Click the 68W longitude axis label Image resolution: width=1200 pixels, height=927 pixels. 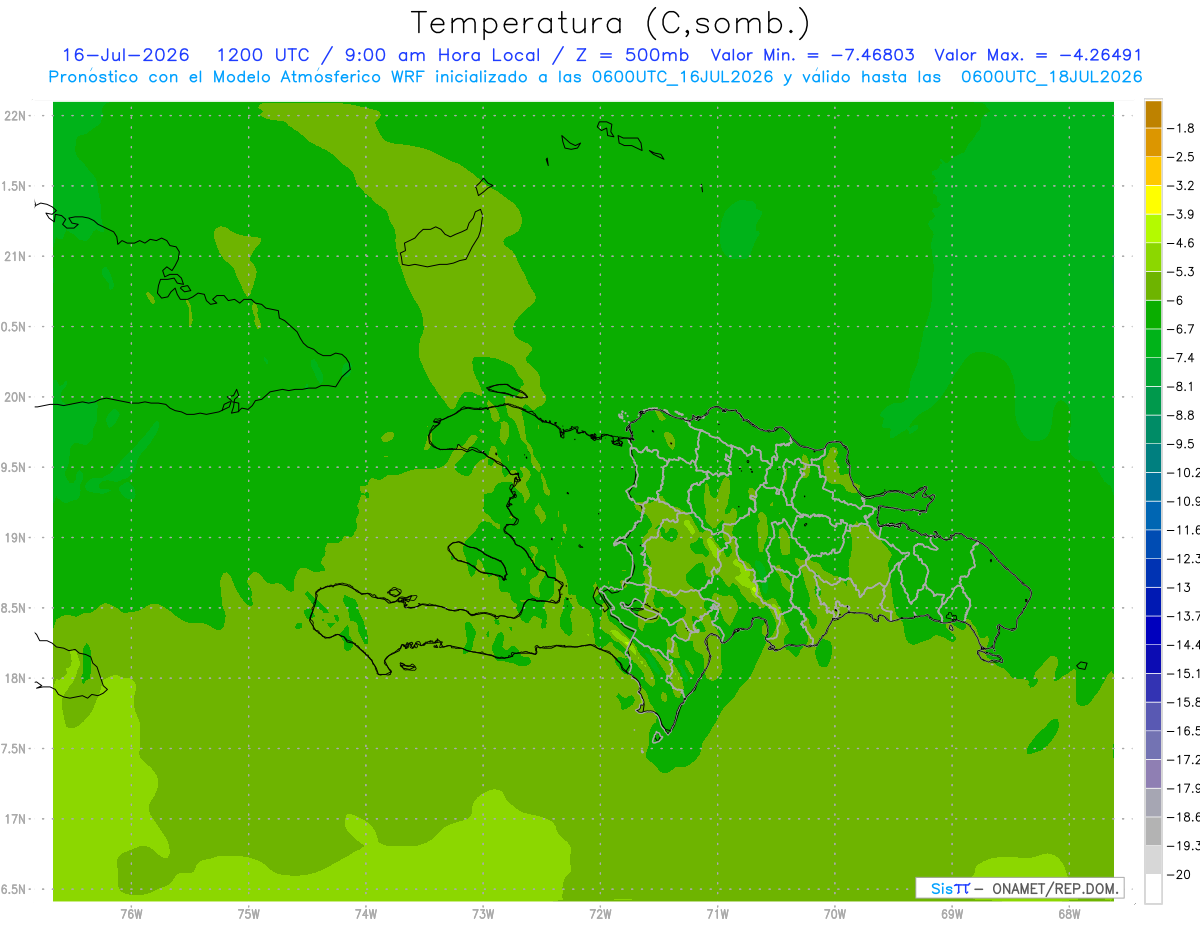(1069, 913)
